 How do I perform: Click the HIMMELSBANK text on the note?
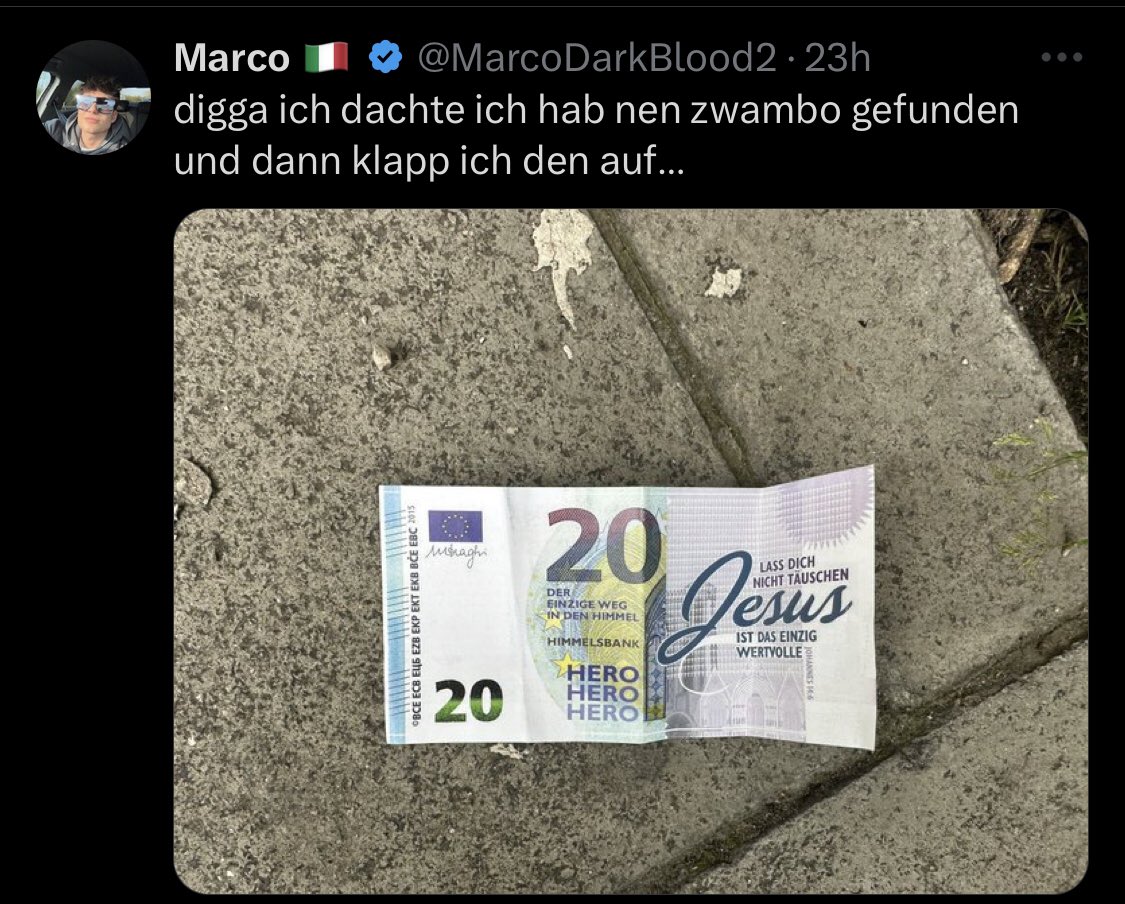coord(593,643)
